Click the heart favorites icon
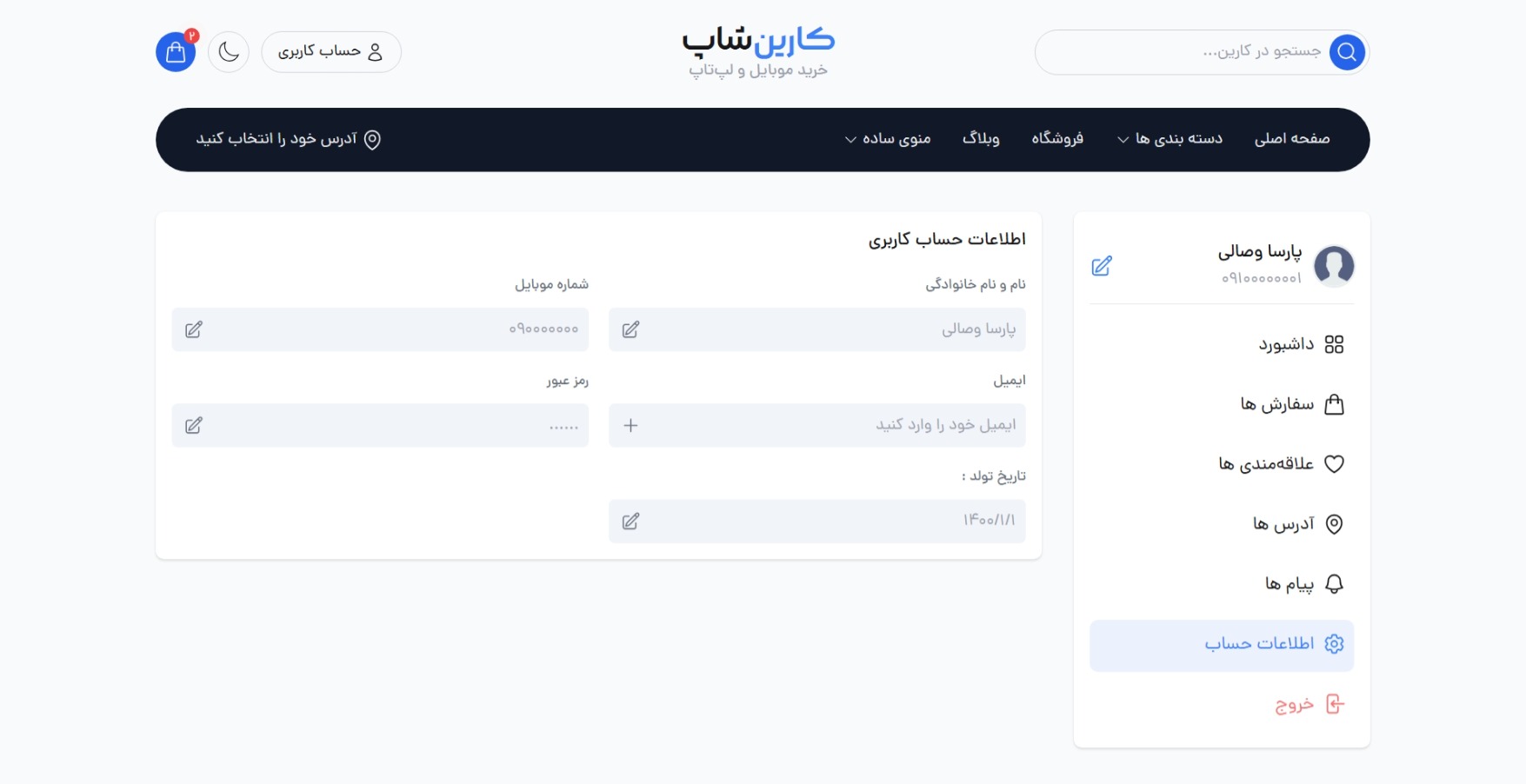The image size is (1526, 784). point(1334,464)
